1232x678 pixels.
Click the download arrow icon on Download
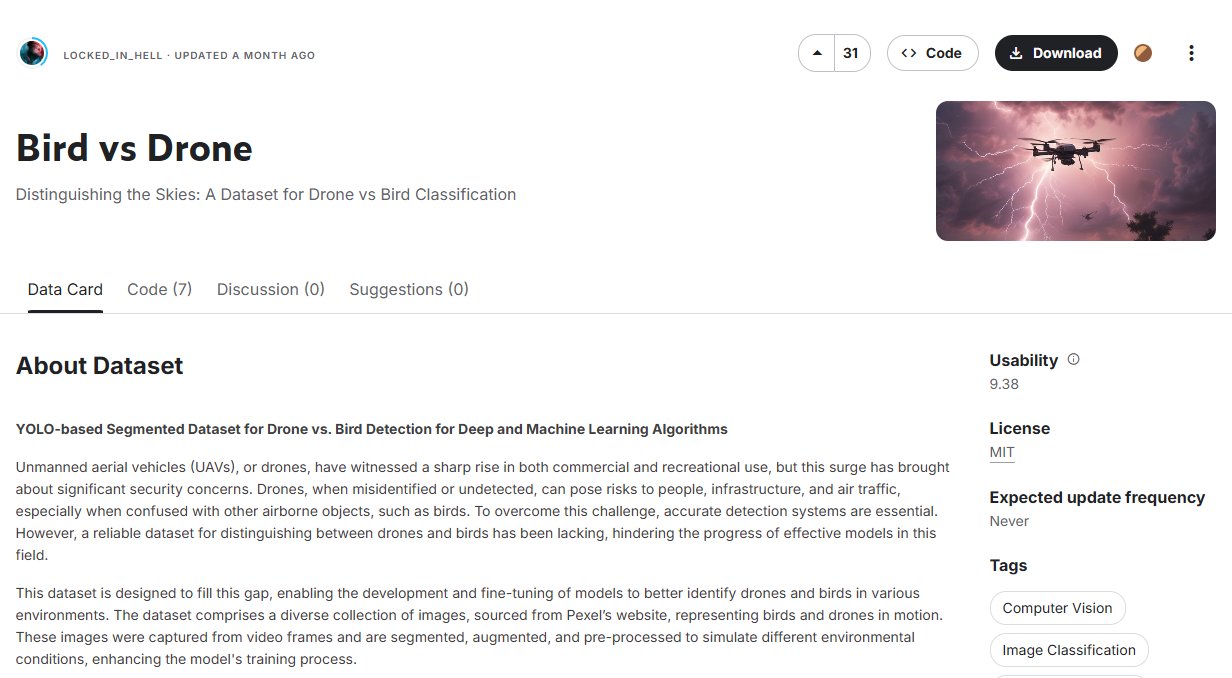point(1016,53)
